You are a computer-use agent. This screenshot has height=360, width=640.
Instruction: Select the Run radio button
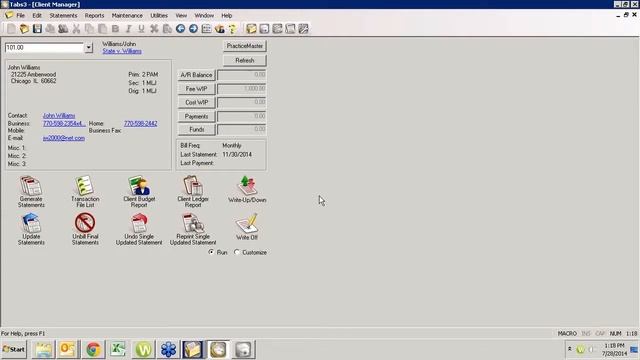click(211, 252)
